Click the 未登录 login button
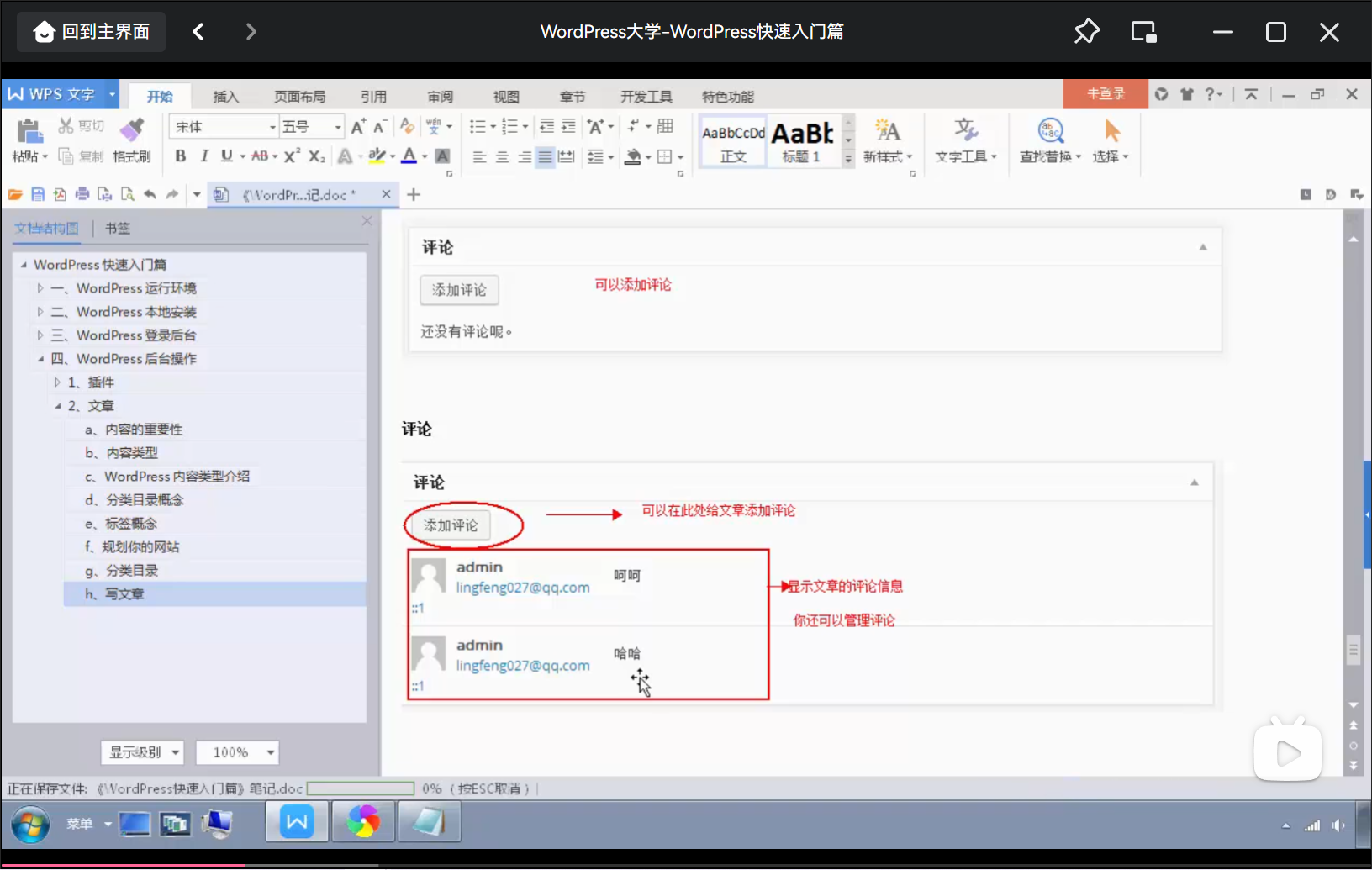1372x870 pixels. (x=1106, y=94)
